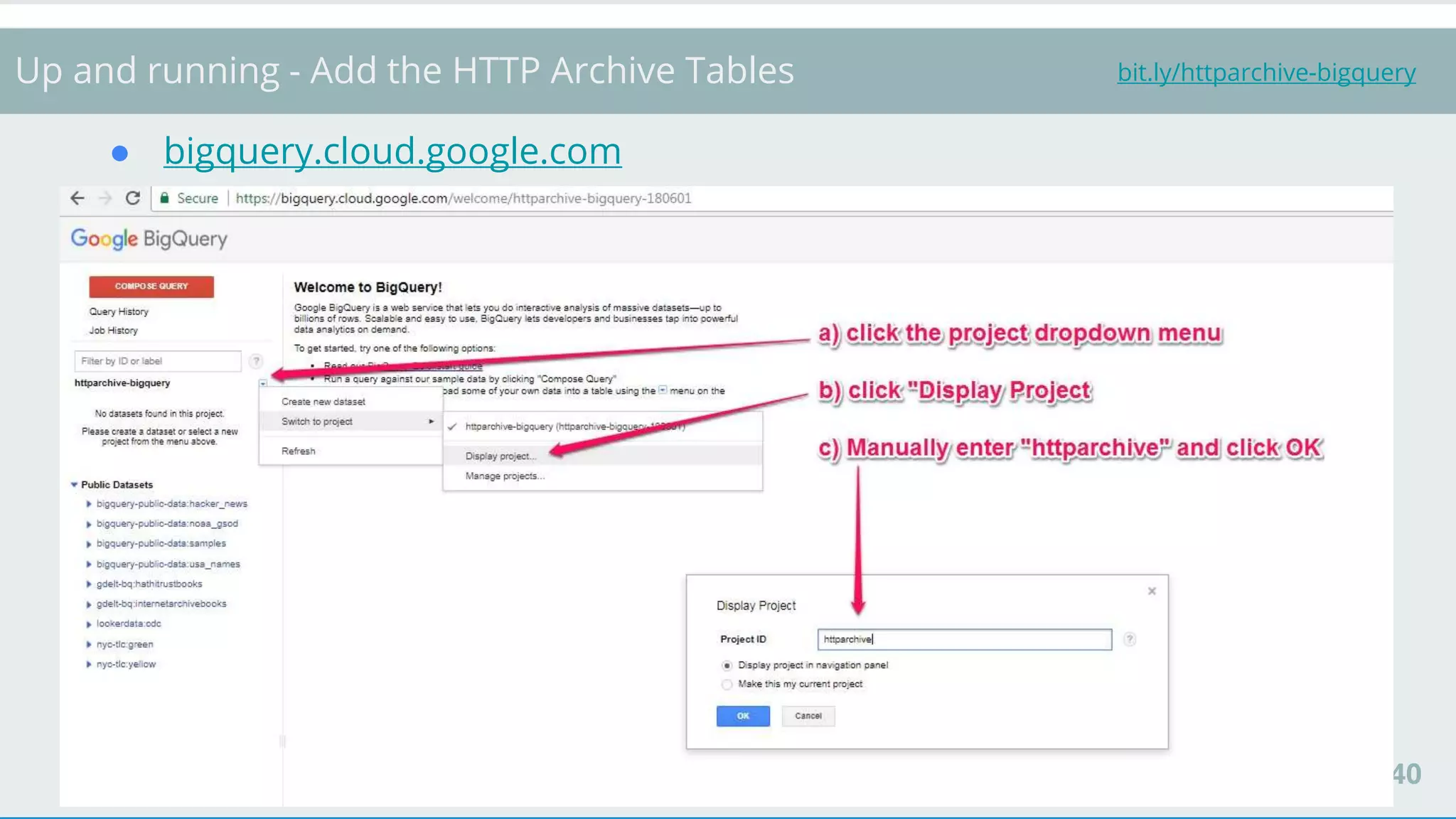Expand nyc-tlc:yellow dataset

89,665
